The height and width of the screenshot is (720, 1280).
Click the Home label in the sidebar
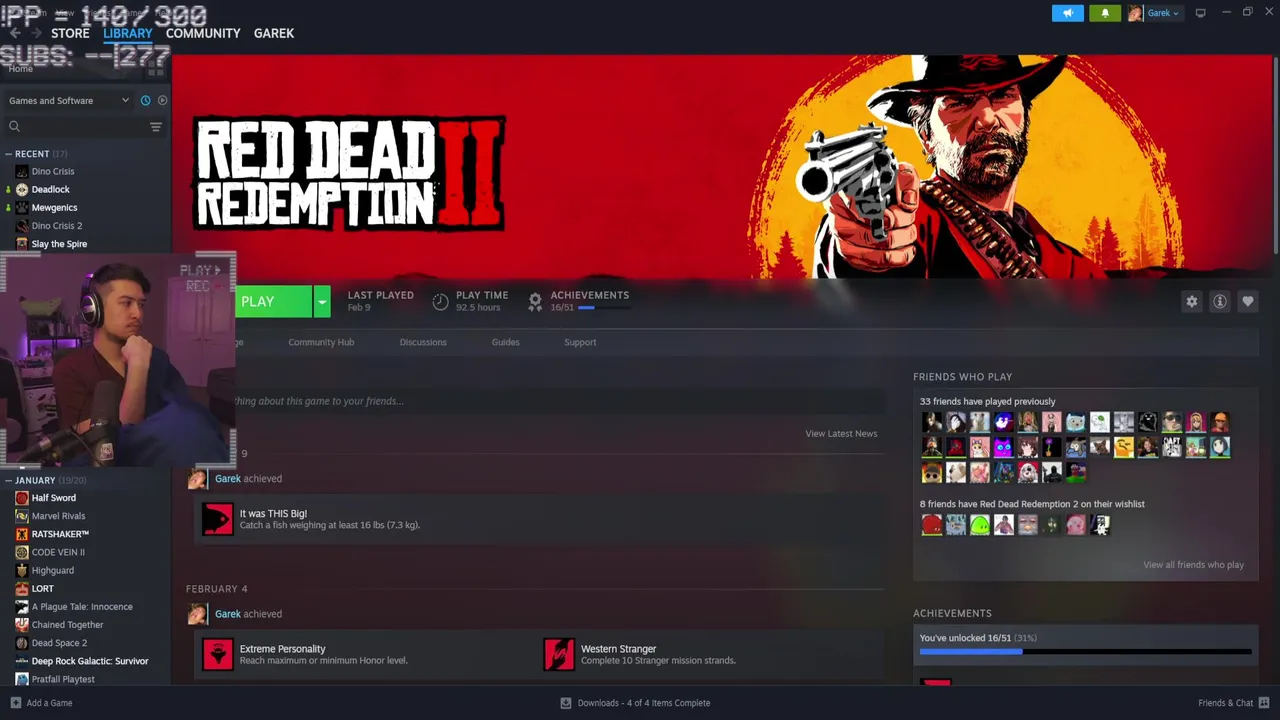[21, 69]
